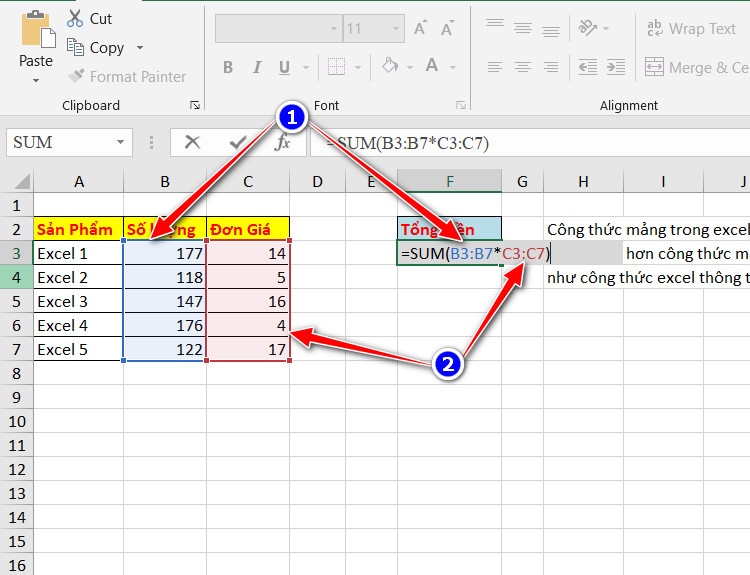Open the Clipboard dialog launcher
This screenshot has width=750, height=575.
[195, 105]
